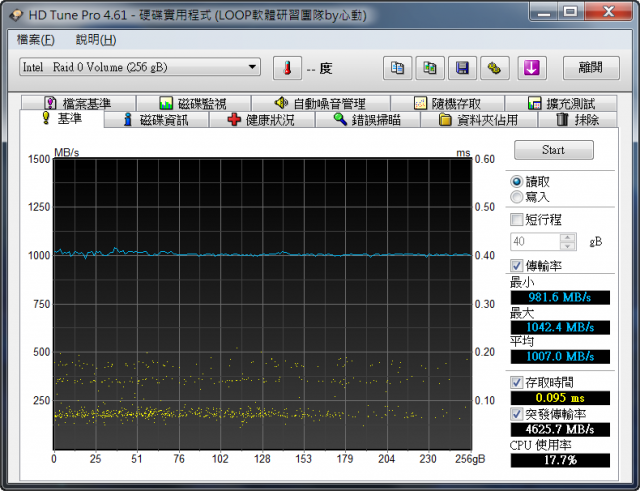Click minimum value 981.6 MB/s
The image size is (640, 491).
click(560, 298)
